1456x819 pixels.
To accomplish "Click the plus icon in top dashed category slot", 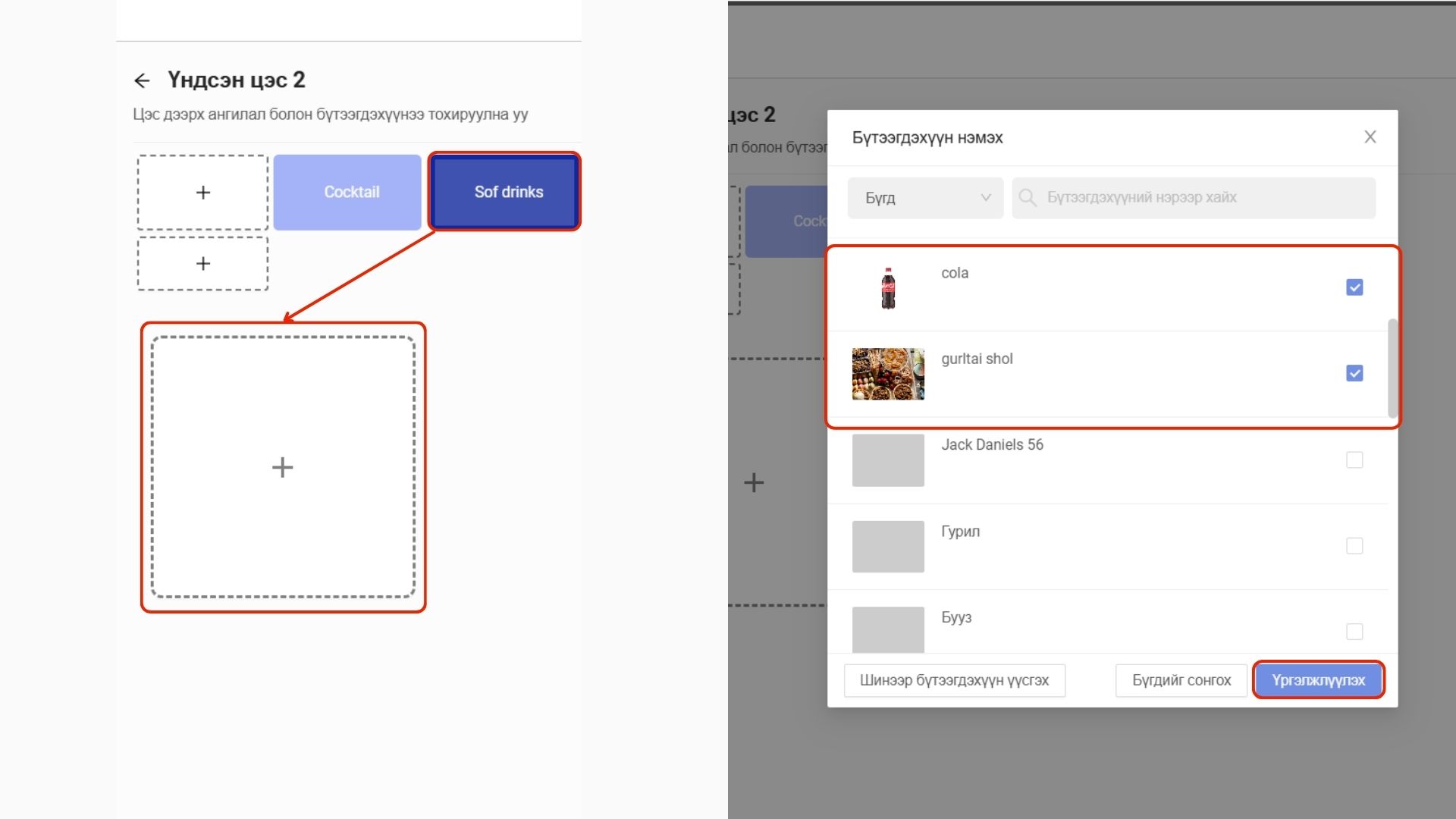I will pyautogui.click(x=202, y=193).
